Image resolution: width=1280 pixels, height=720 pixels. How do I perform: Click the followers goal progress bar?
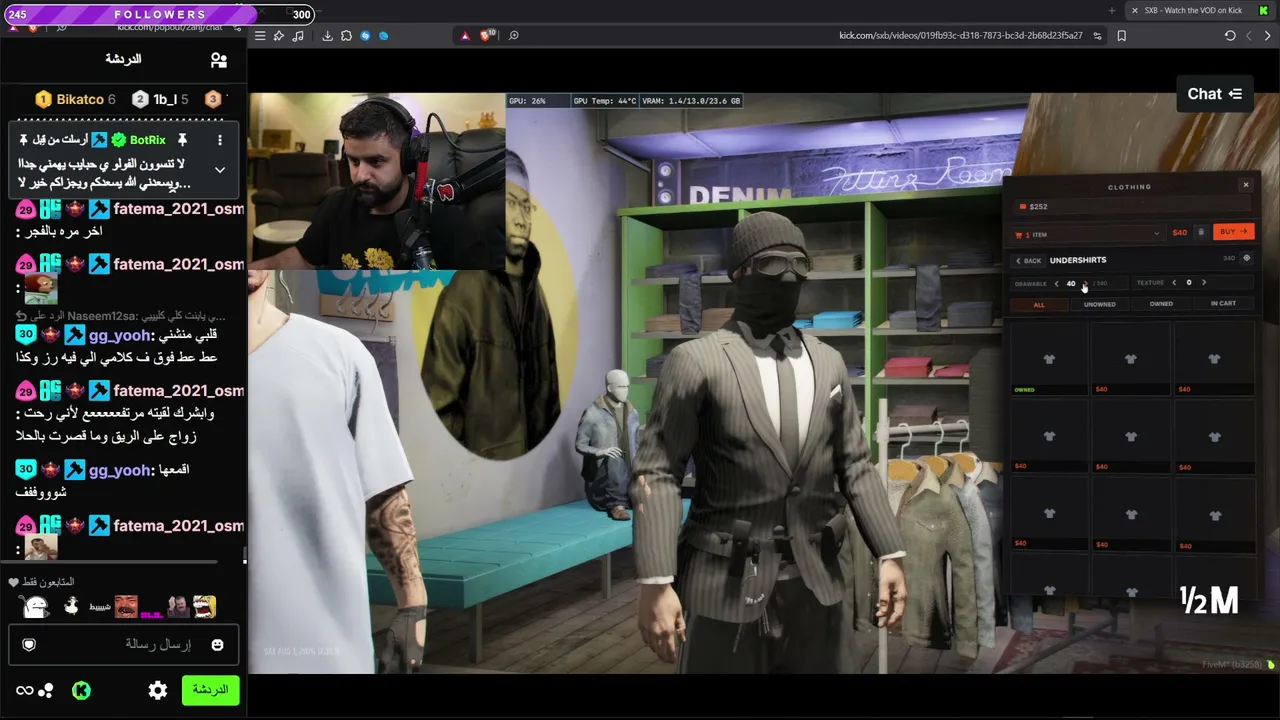[158, 14]
